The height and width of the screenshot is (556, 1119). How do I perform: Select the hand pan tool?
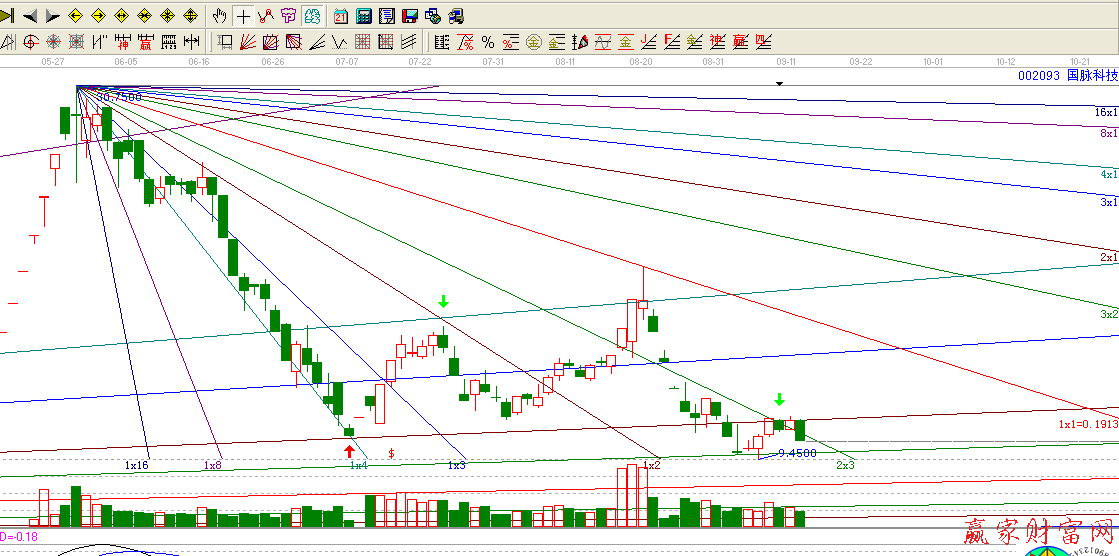tap(221, 16)
